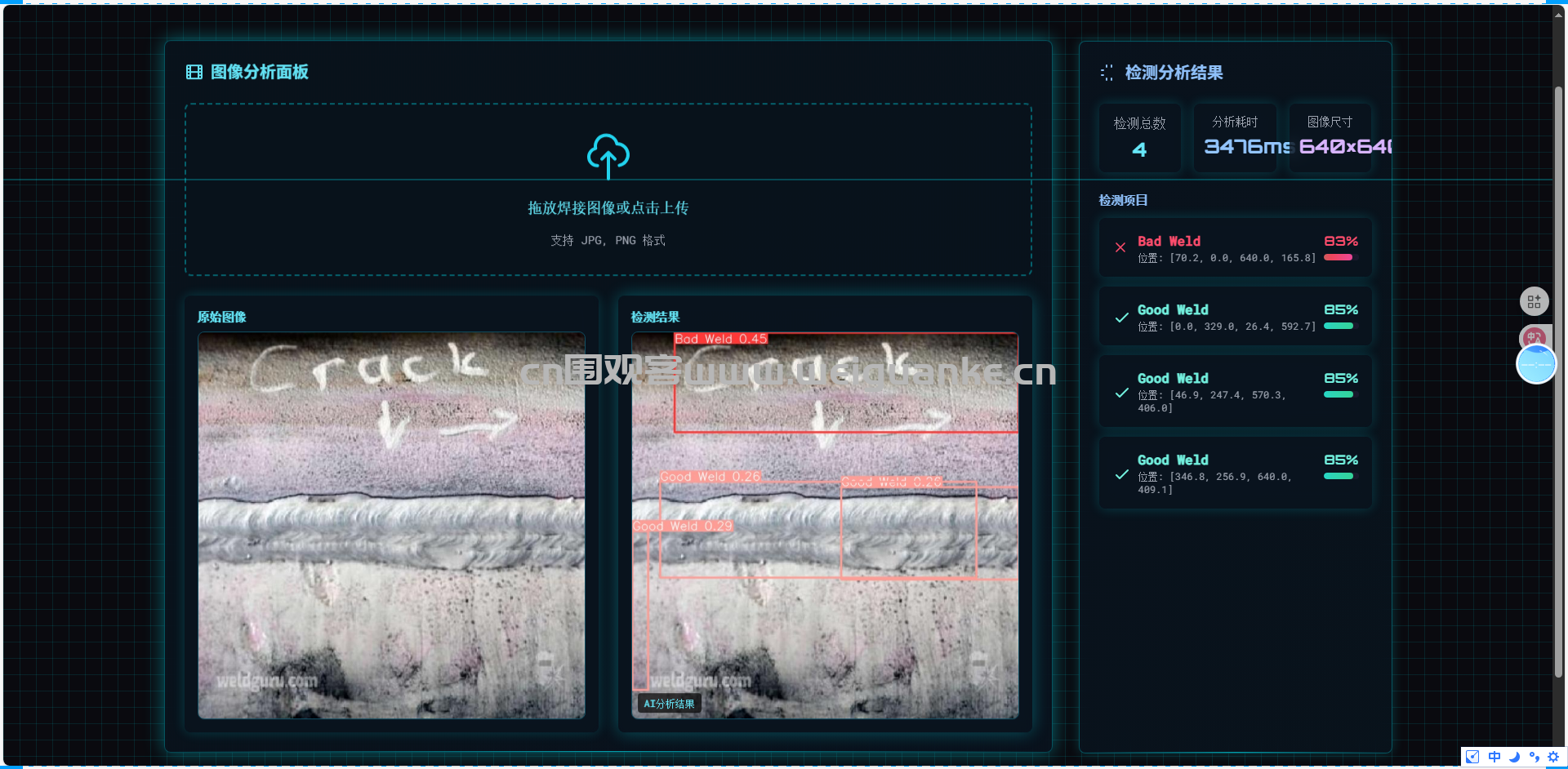The width and height of the screenshot is (1568, 769).
Task: Click the 'Bad Weld 0.45' box label
Action: point(721,339)
